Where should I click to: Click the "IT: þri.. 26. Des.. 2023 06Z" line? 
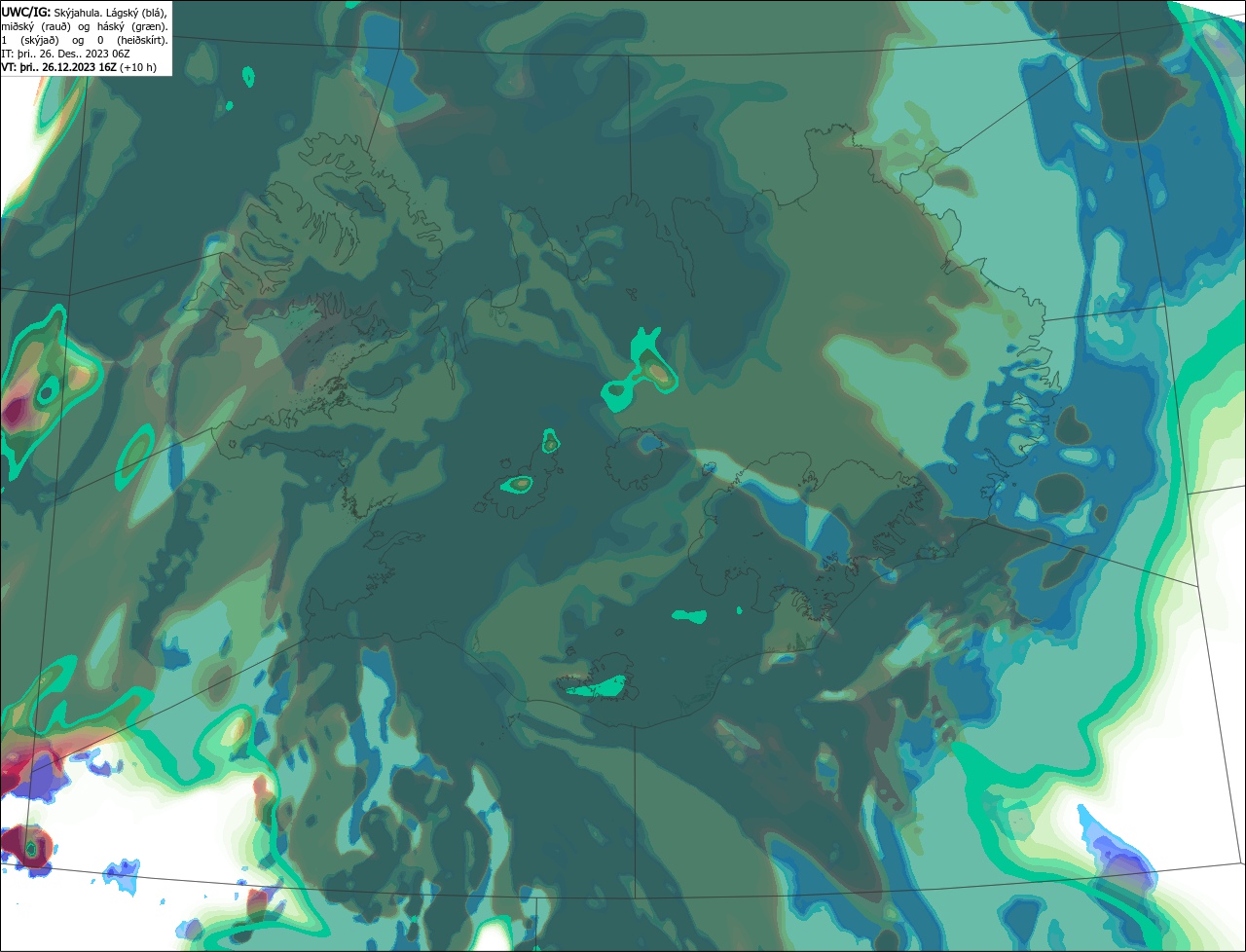click(x=65, y=55)
